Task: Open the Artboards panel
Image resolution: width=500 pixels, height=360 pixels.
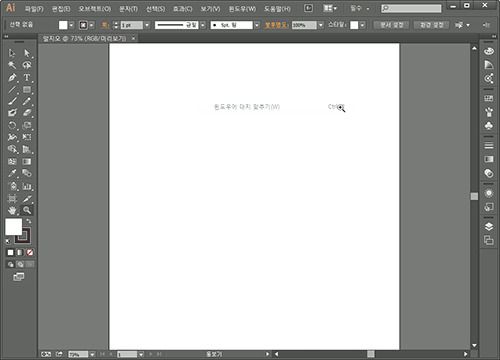Action: coord(489,240)
